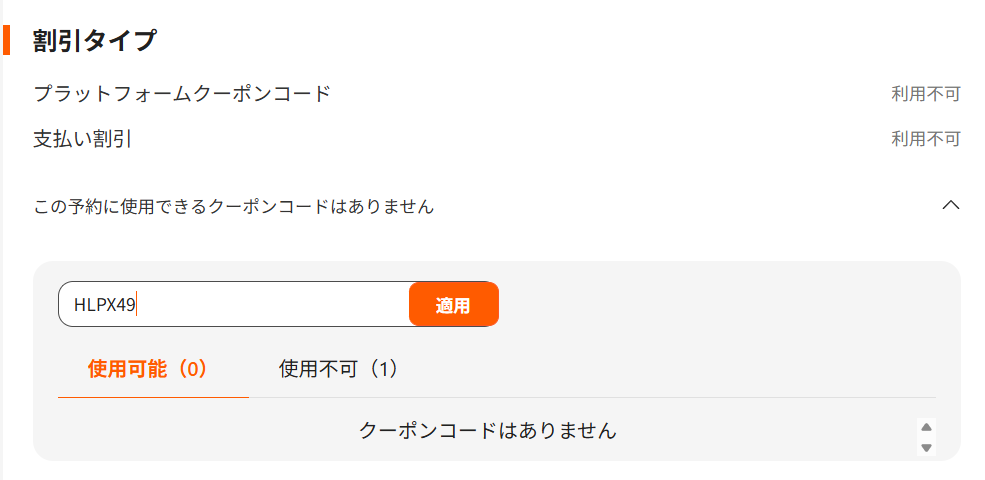This screenshot has height=480, width=985.
Task: Focus the coupon code field containing HLPX49
Action: click(x=234, y=304)
